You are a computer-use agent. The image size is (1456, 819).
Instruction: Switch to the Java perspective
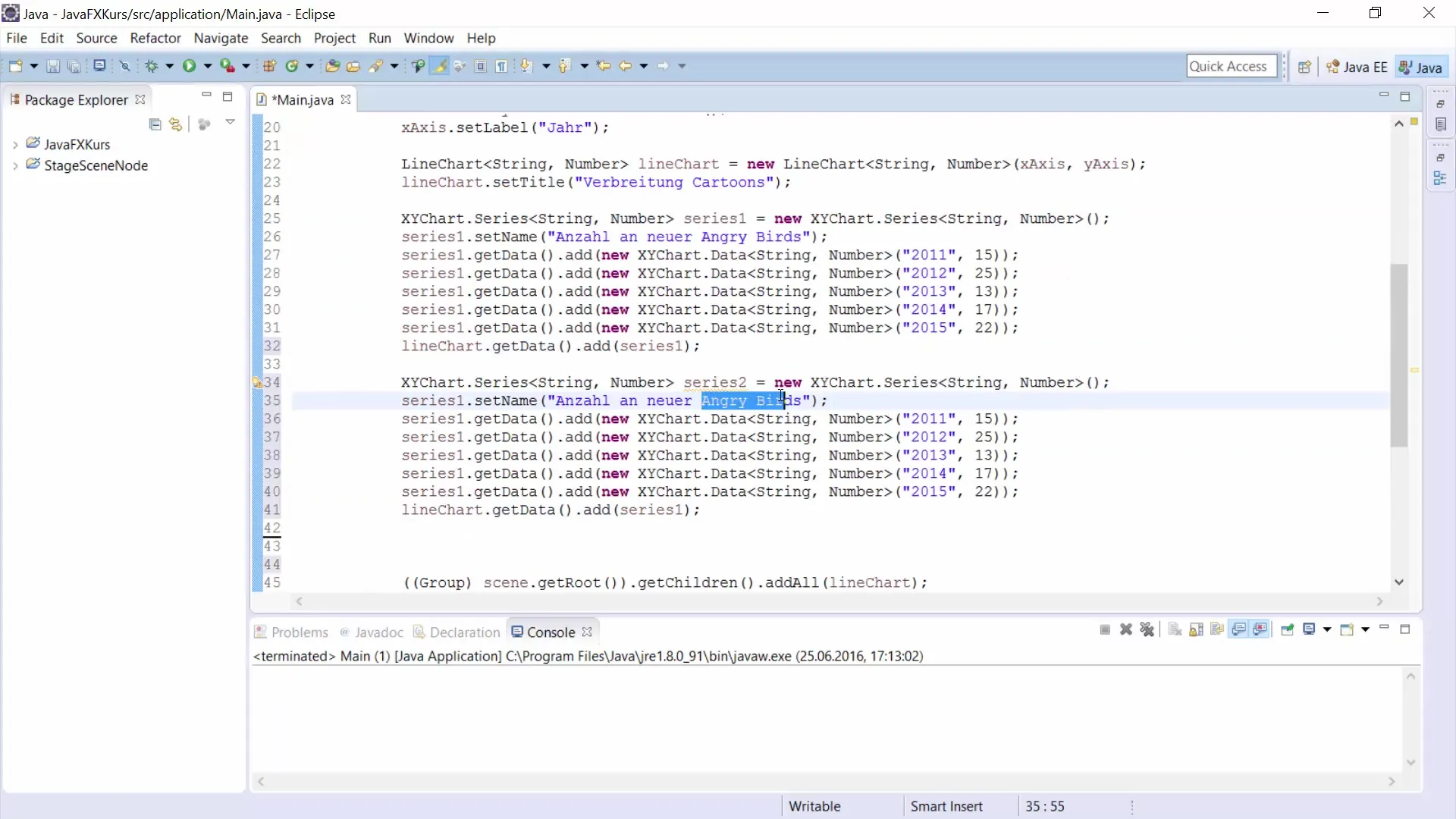[x=1420, y=67]
